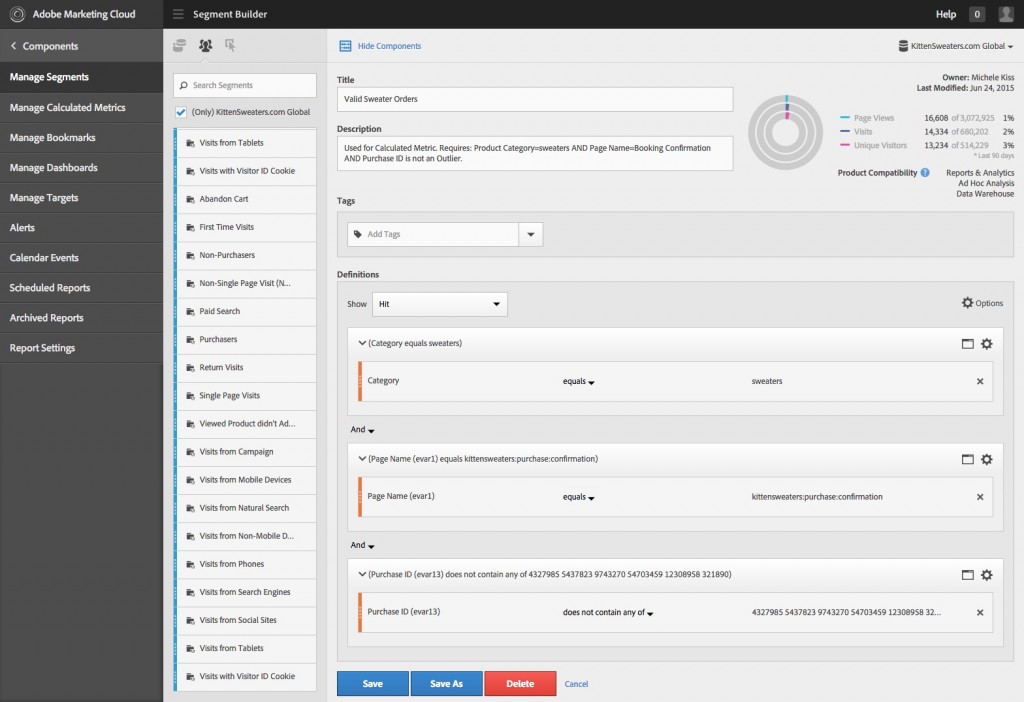Open Scheduled Reports
1024x702 pixels.
pyautogui.click(x=81, y=288)
